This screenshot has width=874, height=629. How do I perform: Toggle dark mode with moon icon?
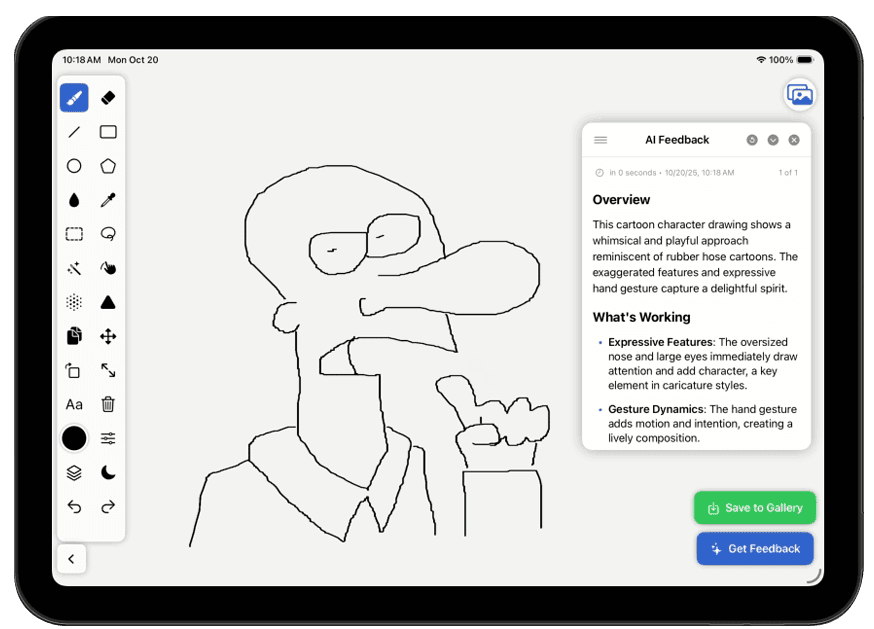(x=108, y=473)
